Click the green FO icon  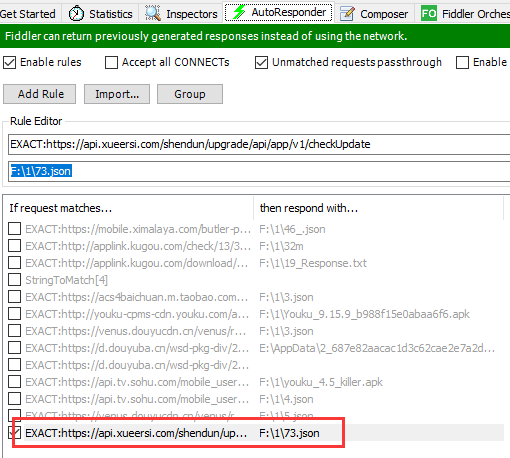[x=429, y=14]
